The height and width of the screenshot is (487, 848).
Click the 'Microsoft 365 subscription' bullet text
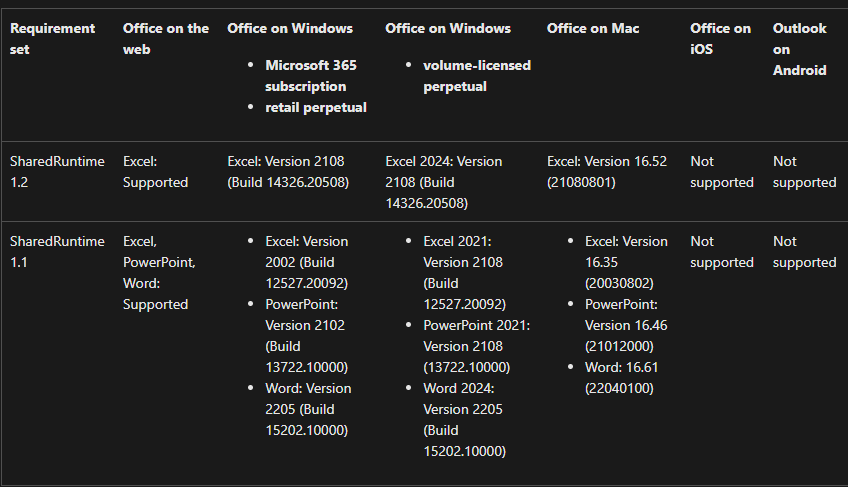(311, 76)
